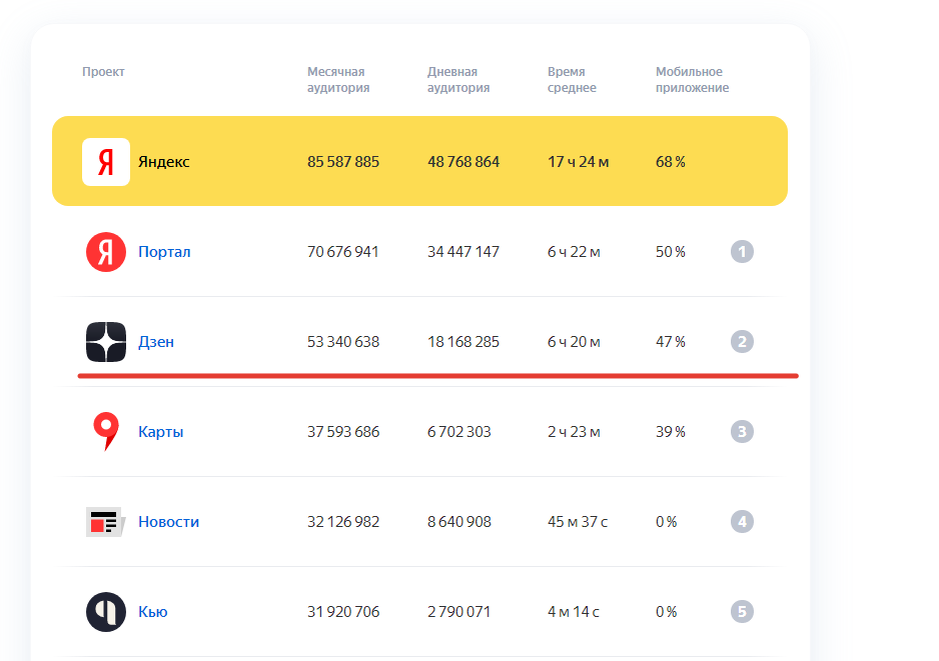The height and width of the screenshot is (661, 939).
Task: Click the red Карты map pin icon
Action: (106, 432)
